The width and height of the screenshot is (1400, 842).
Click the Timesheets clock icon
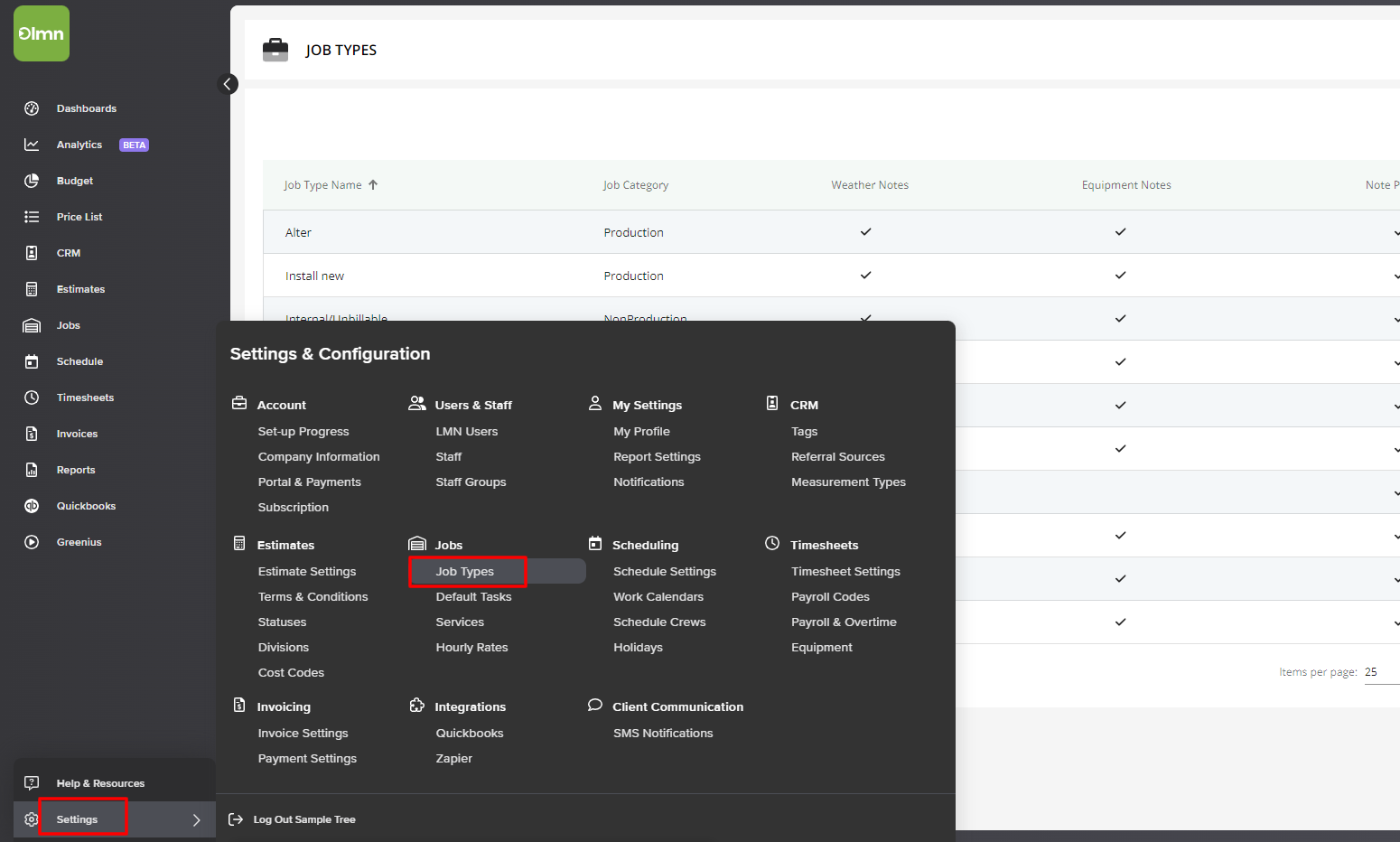pyautogui.click(x=32, y=398)
